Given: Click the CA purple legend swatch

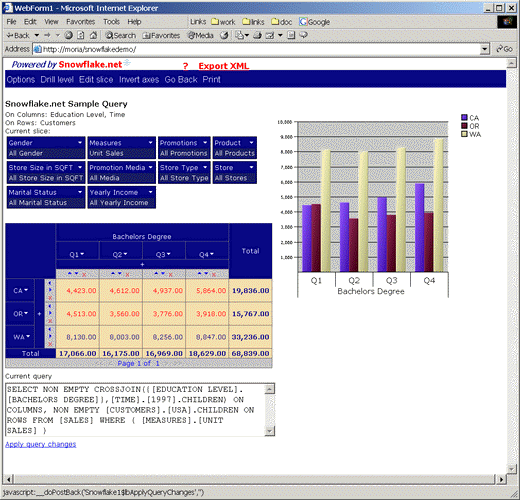Looking at the screenshot, I should click(x=464, y=117).
